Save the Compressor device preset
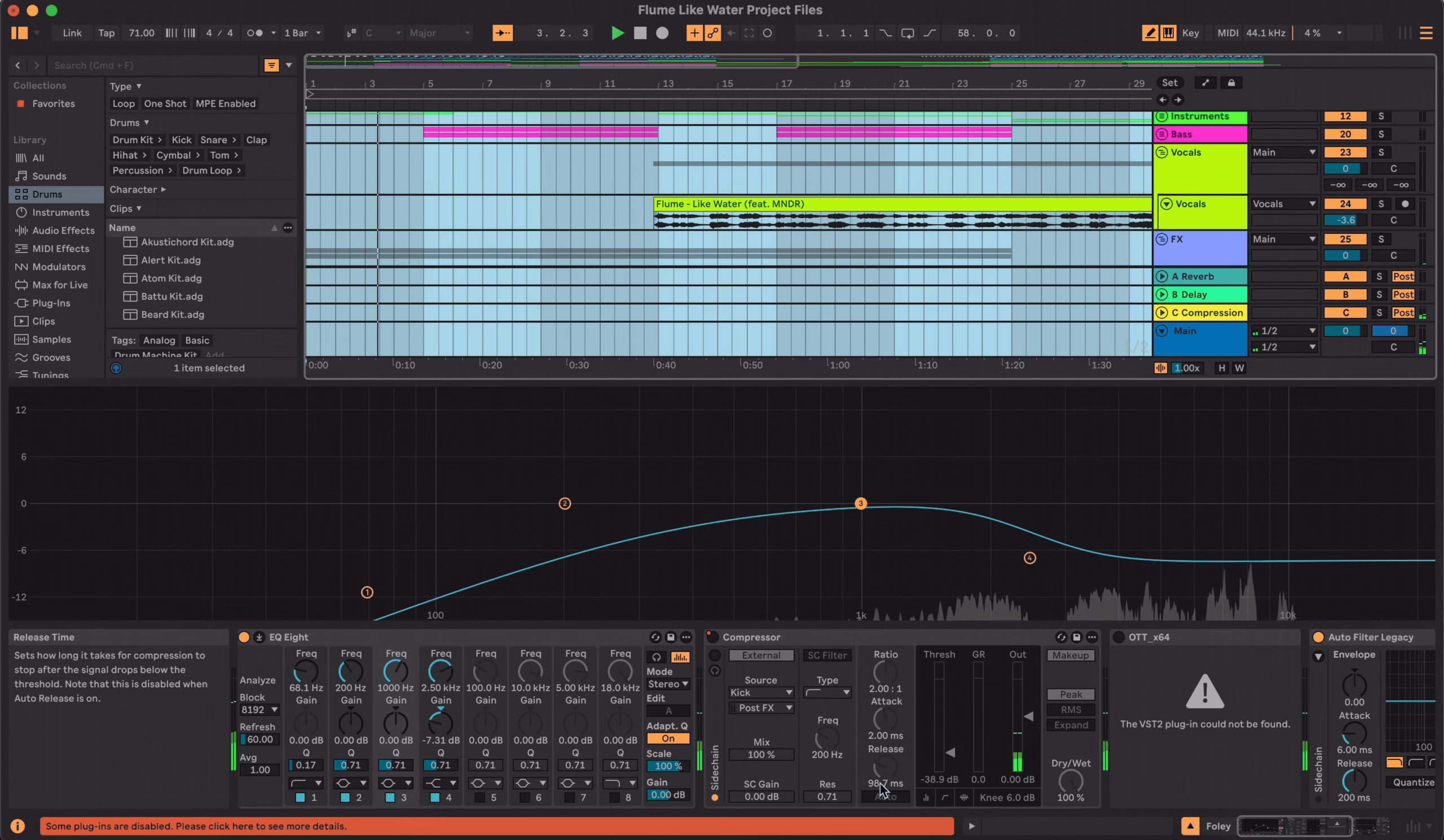Image resolution: width=1444 pixels, height=840 pixels. 1077,636
